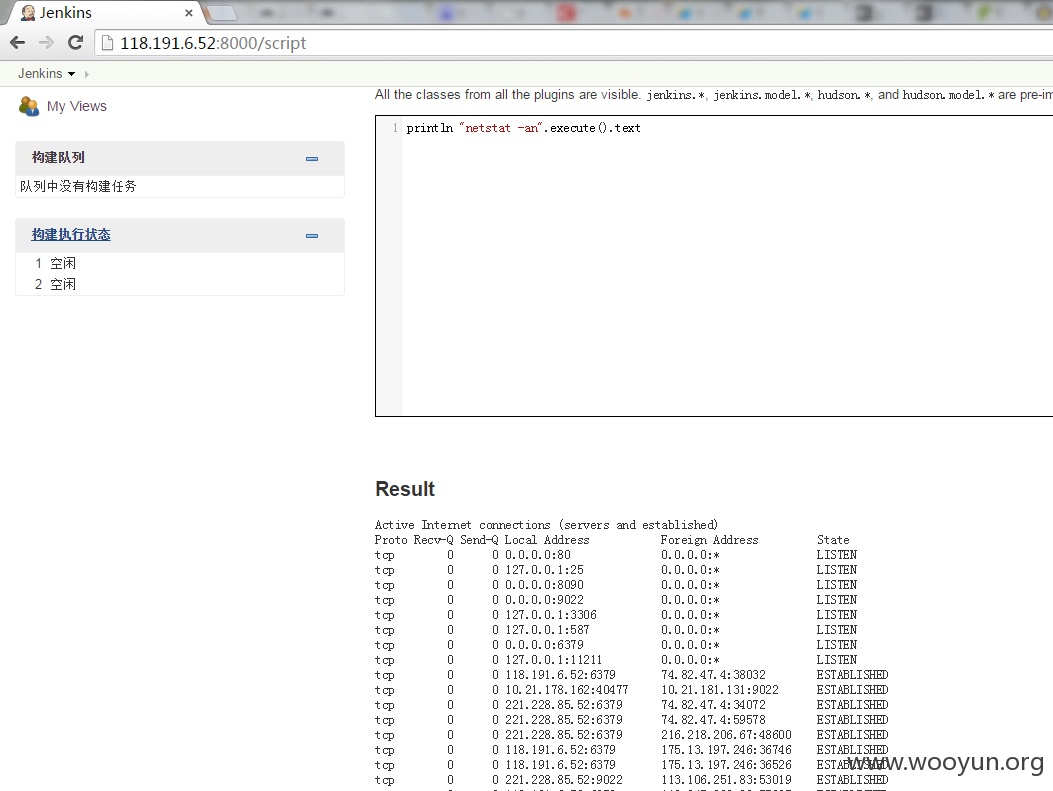Image resolution: width=1053 pixels, height=791 pixels.
Task: Open My Views link
Action: click(77, 106)
